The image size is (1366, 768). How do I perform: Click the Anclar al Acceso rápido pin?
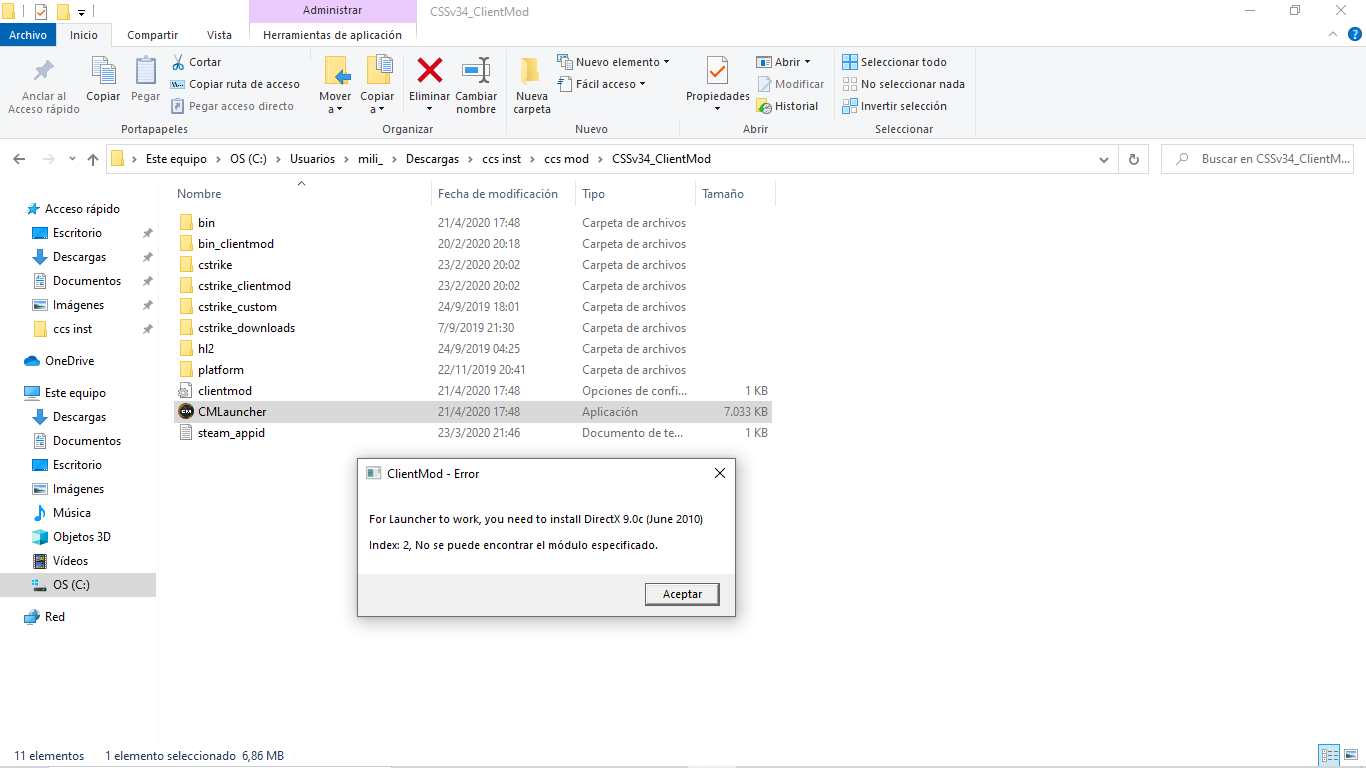coord(44,84)
